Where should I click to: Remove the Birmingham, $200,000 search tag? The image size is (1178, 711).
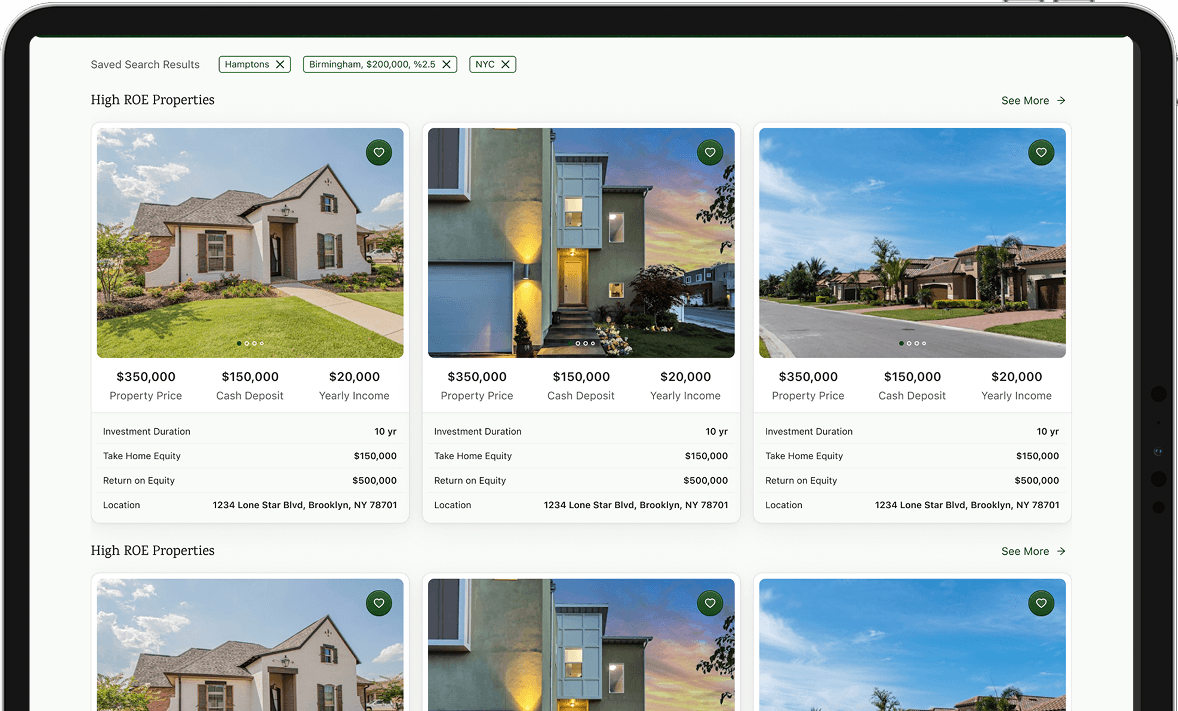[x=447, y=65]
